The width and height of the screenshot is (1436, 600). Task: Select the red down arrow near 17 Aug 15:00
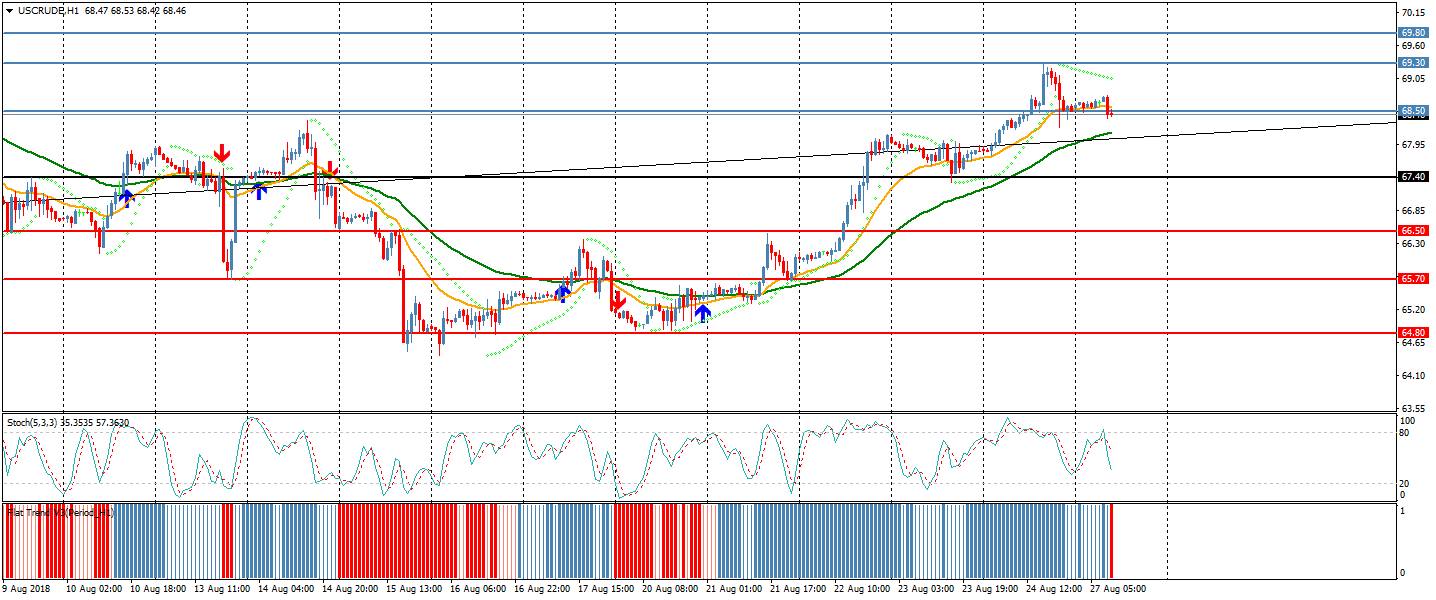click(x=617, y=300)
